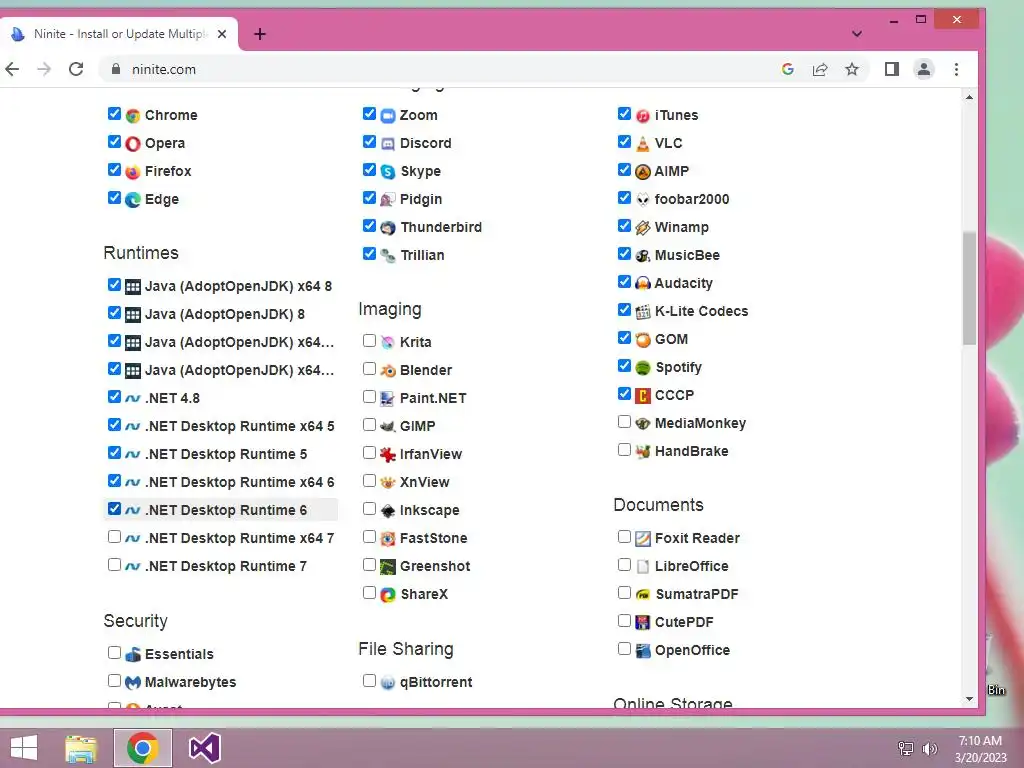Click the VLC cone icon
This screenshot has height=768, width=1024.
643,144
